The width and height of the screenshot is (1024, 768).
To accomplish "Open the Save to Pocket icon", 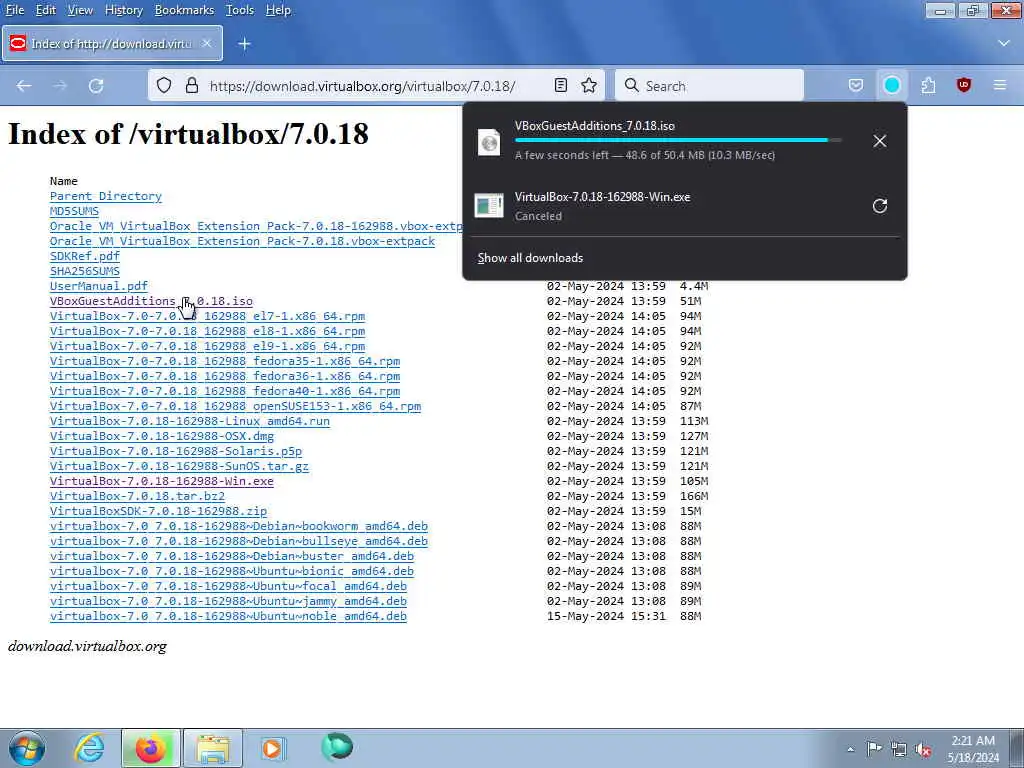I will pyautogui.click(x=856, y=86).
